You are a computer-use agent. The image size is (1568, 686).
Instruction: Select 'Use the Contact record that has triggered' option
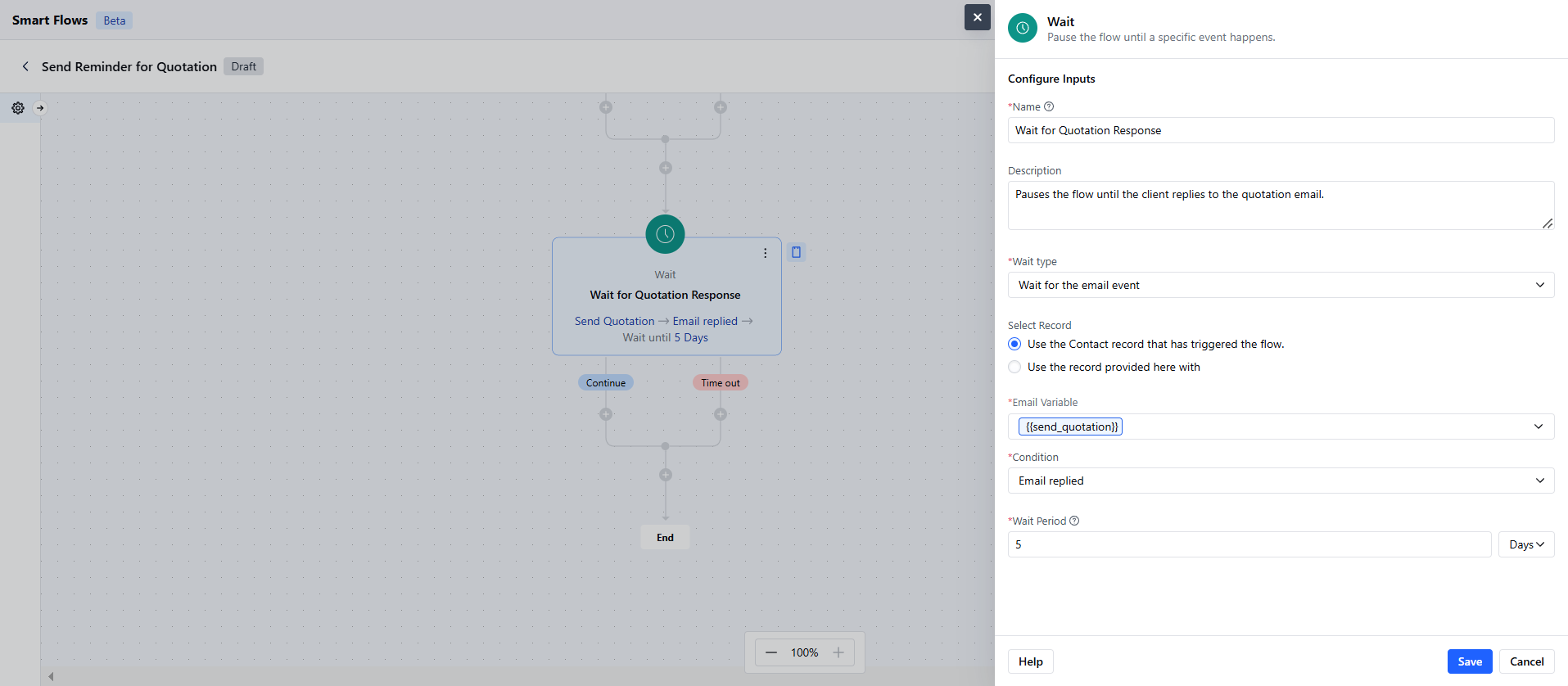click(1014, 344)
